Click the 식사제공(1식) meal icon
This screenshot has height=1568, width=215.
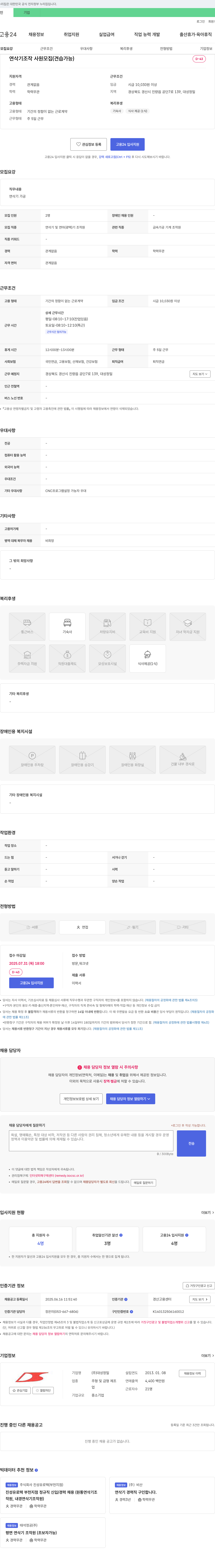[147, 658]
